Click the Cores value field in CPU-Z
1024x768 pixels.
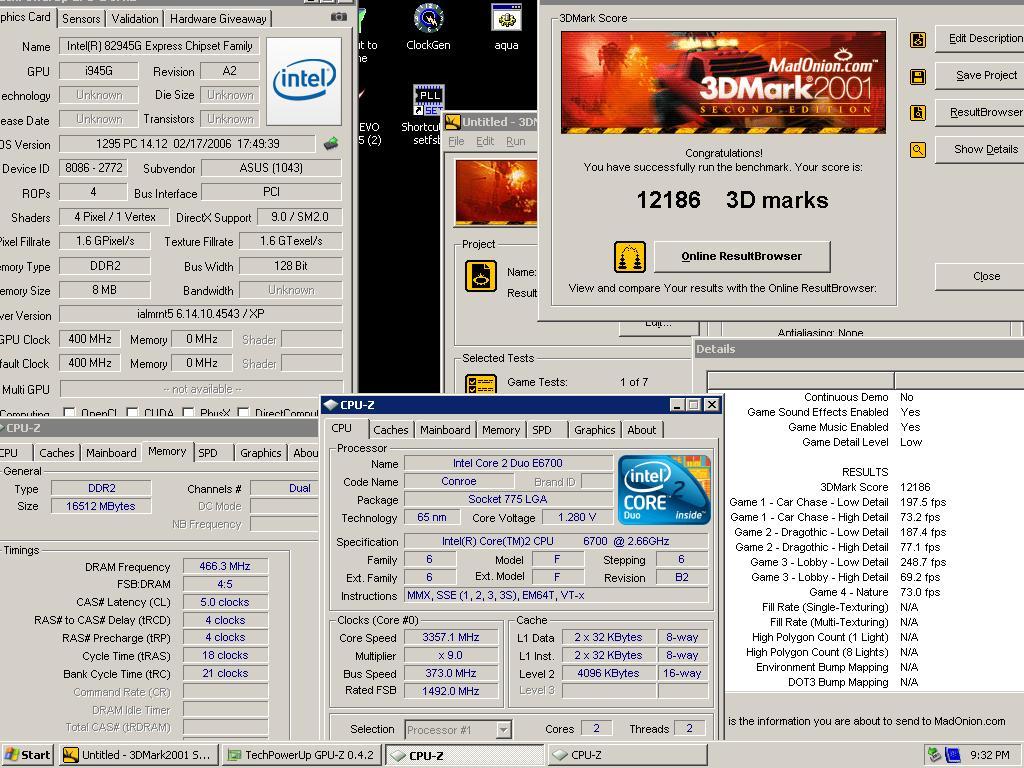tap(596, 728)
